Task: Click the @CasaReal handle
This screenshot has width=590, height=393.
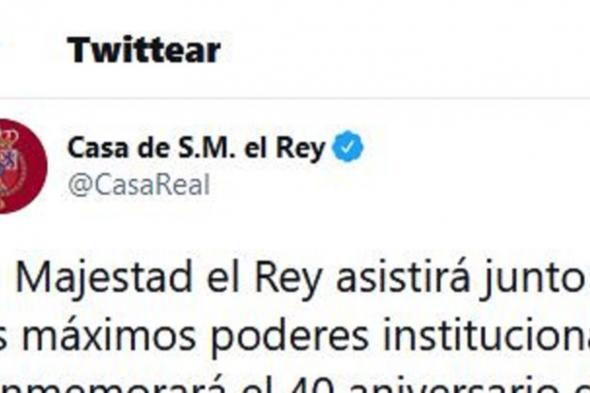Action: click(x=139, y=185)
